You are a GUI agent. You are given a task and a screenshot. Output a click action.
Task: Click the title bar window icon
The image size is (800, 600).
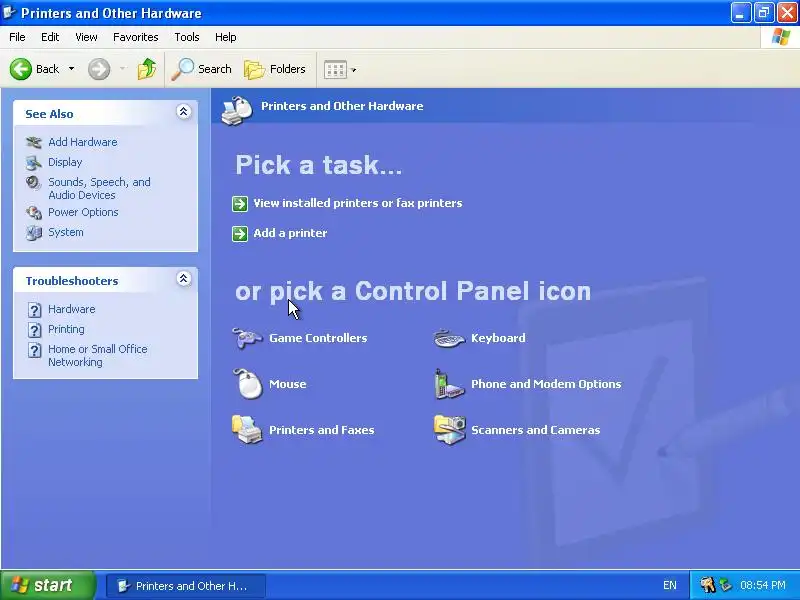coord(9,12)
